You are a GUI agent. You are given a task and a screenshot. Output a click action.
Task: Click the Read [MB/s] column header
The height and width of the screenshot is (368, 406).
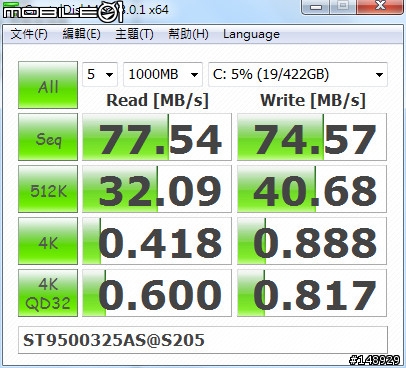(157, 100)
